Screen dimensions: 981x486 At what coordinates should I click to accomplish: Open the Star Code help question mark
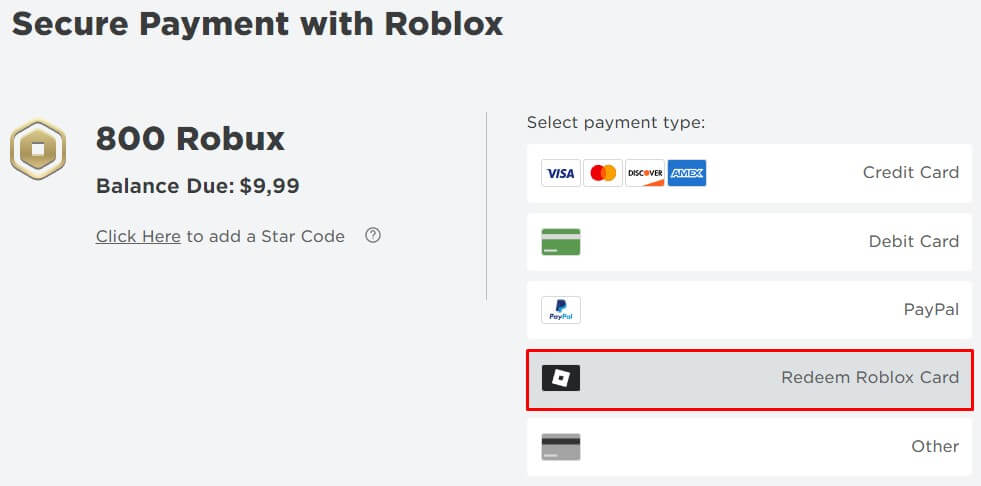click(x=373, y=236)
